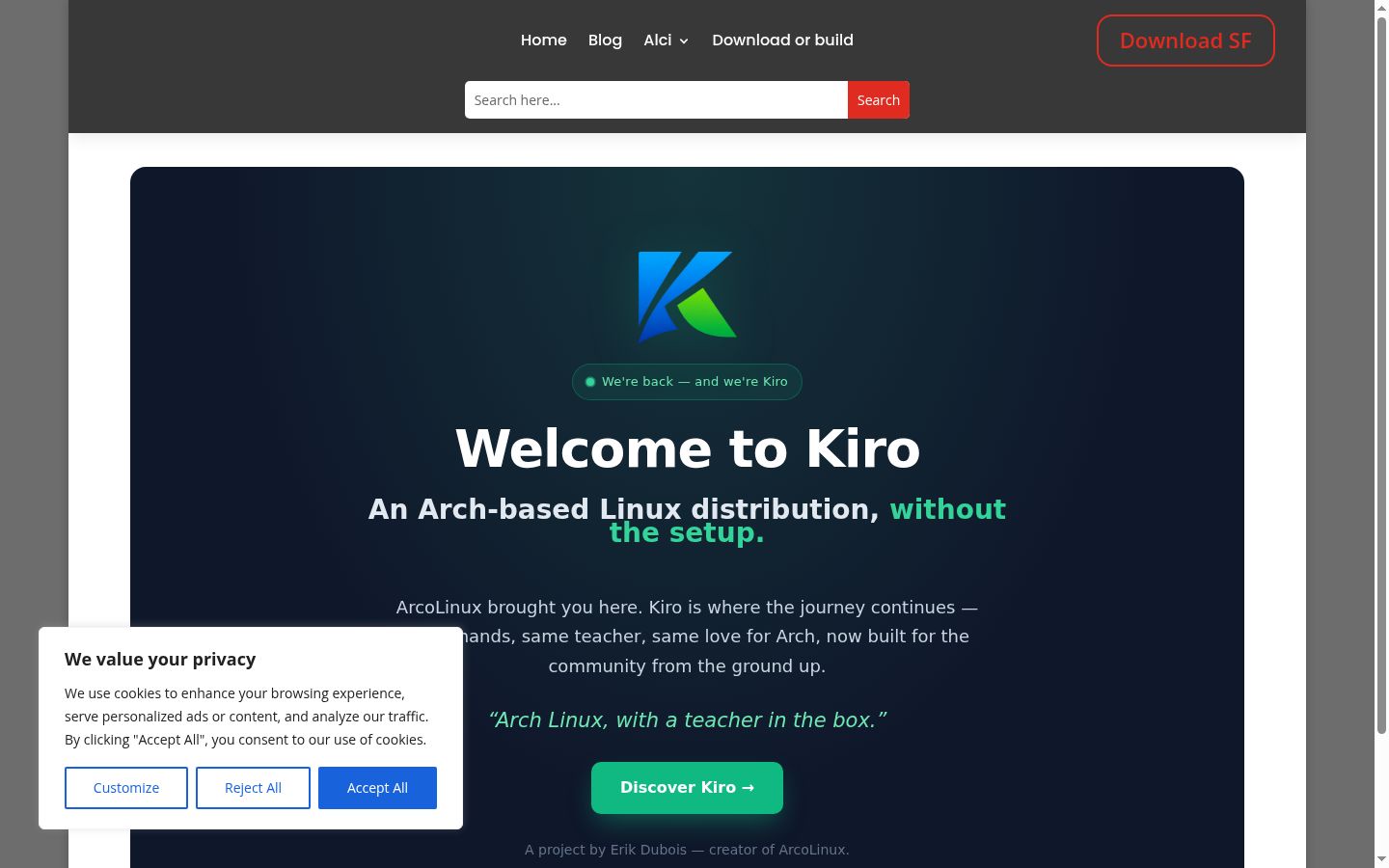Open the Home menu item
This screenshot has height=868, width=1389.
544,41
